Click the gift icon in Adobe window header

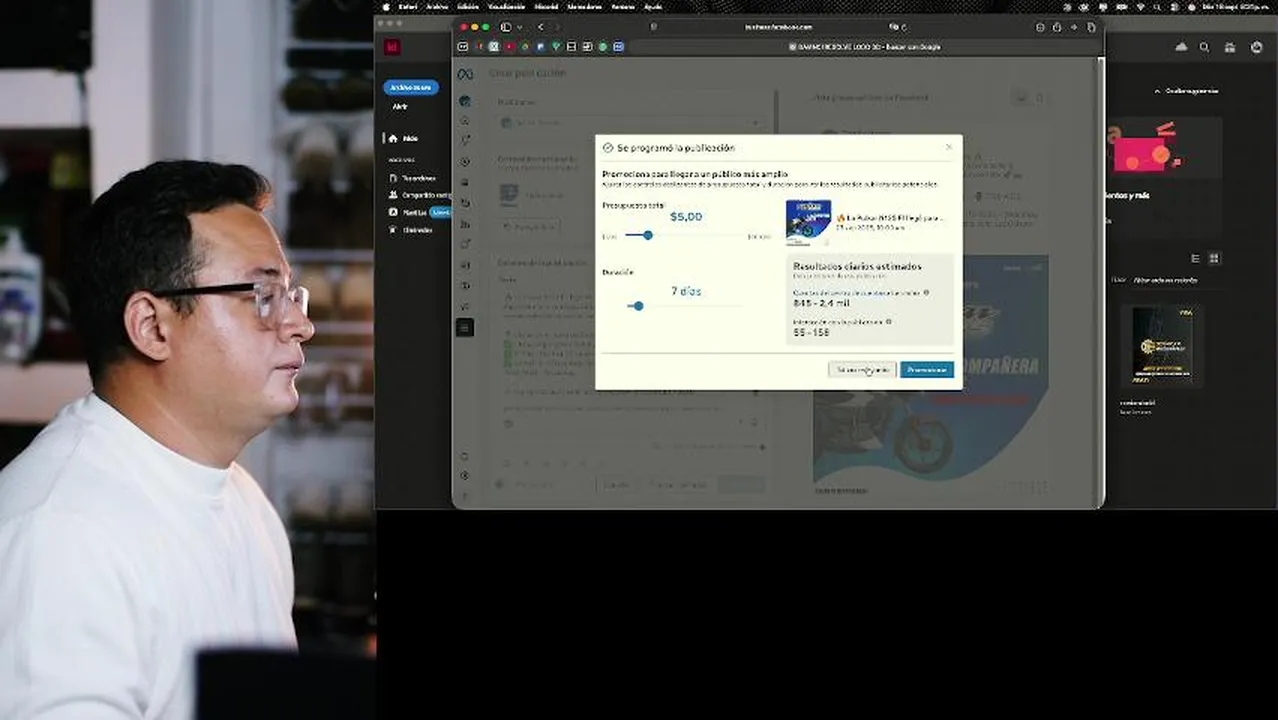(x=1229, y=47)
